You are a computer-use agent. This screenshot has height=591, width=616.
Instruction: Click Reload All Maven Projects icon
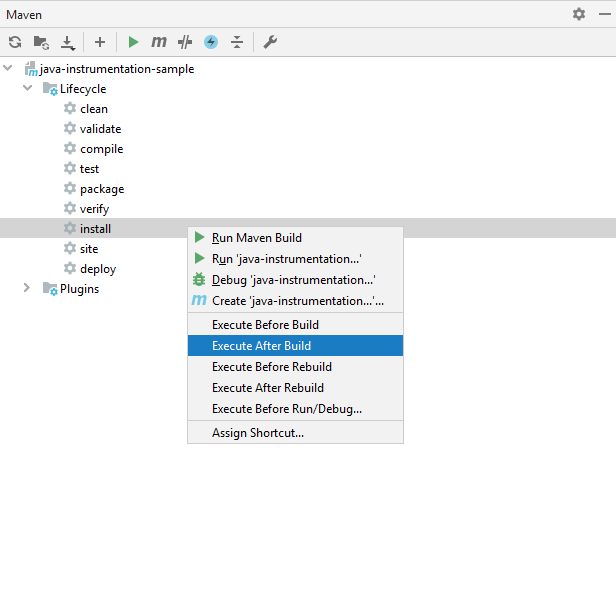(15, 42)
